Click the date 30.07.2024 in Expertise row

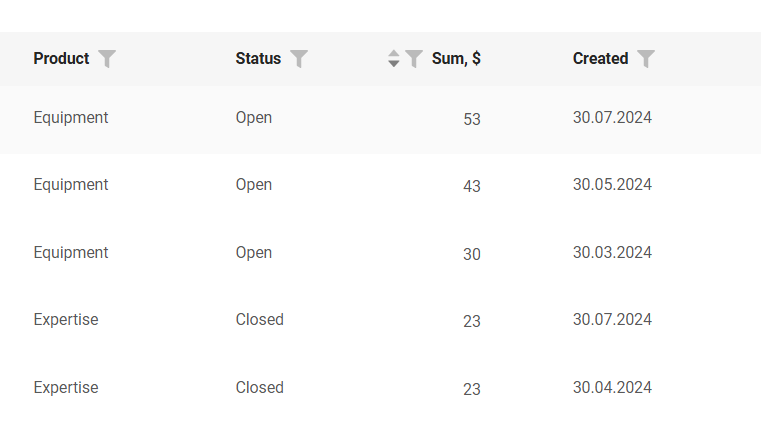(612, 320)
